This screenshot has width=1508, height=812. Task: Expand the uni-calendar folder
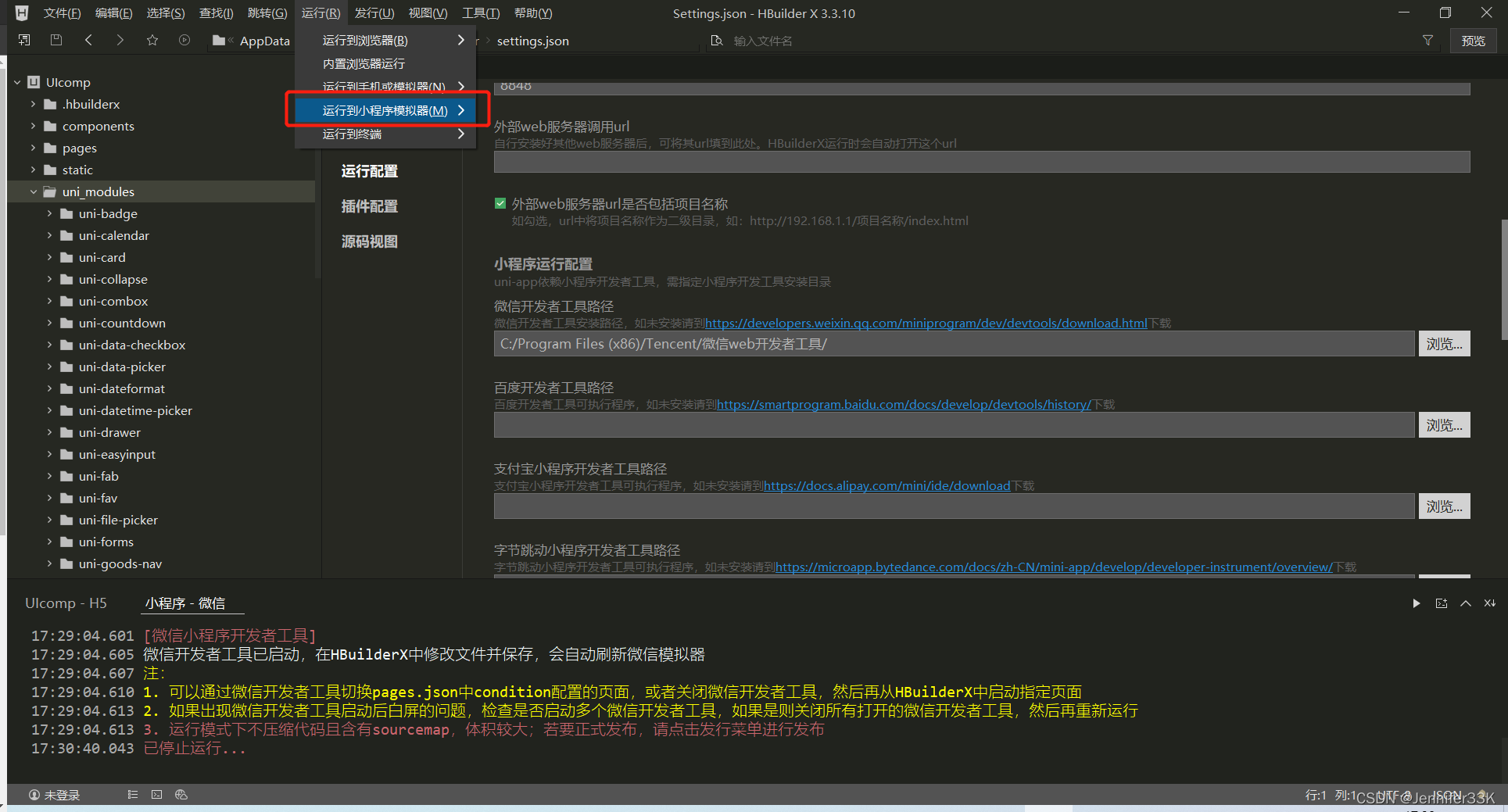[49, 235]
